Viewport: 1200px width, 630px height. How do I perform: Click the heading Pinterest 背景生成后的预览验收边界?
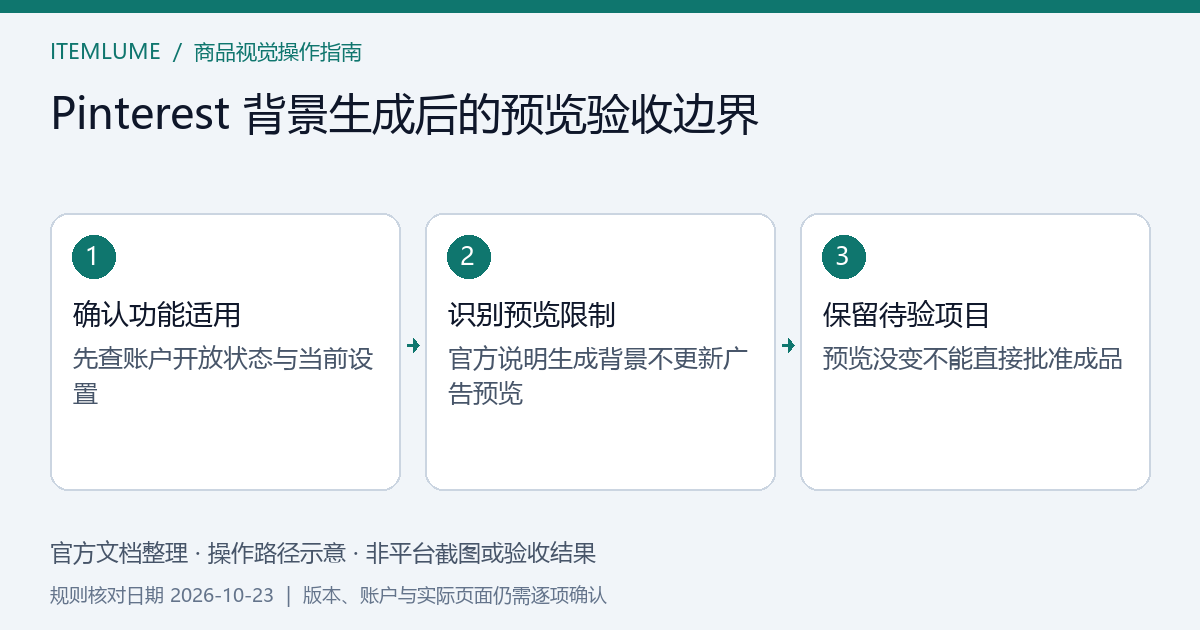(x=405, y=115)
